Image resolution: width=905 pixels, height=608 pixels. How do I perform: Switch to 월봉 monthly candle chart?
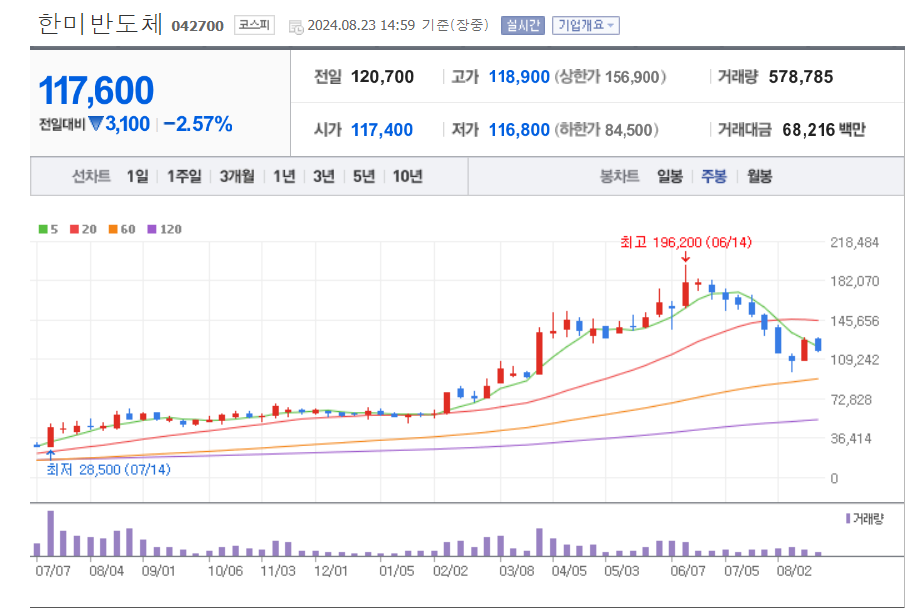click(759, 176)
